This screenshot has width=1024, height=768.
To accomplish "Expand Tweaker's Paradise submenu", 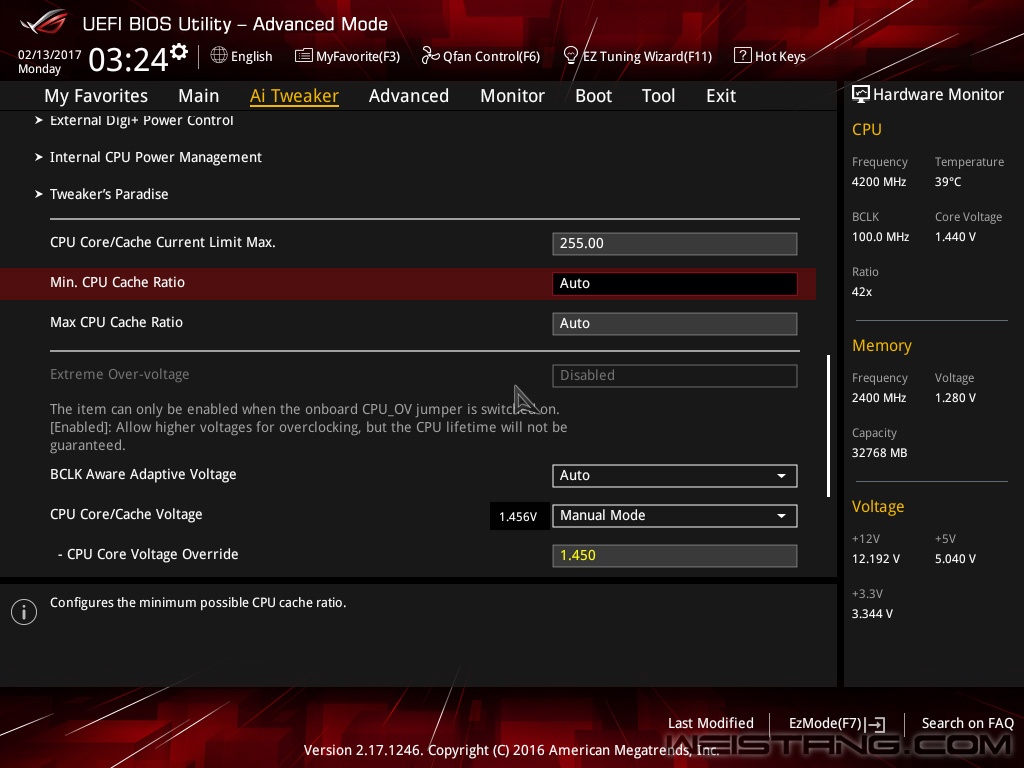I will (109, 195).
